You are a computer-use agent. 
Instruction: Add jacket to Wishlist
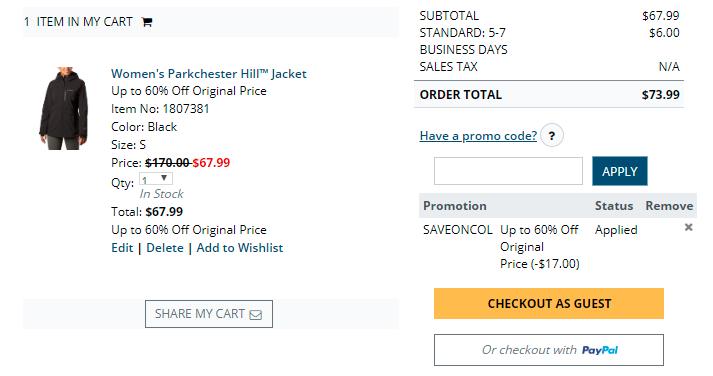point(240,248)
